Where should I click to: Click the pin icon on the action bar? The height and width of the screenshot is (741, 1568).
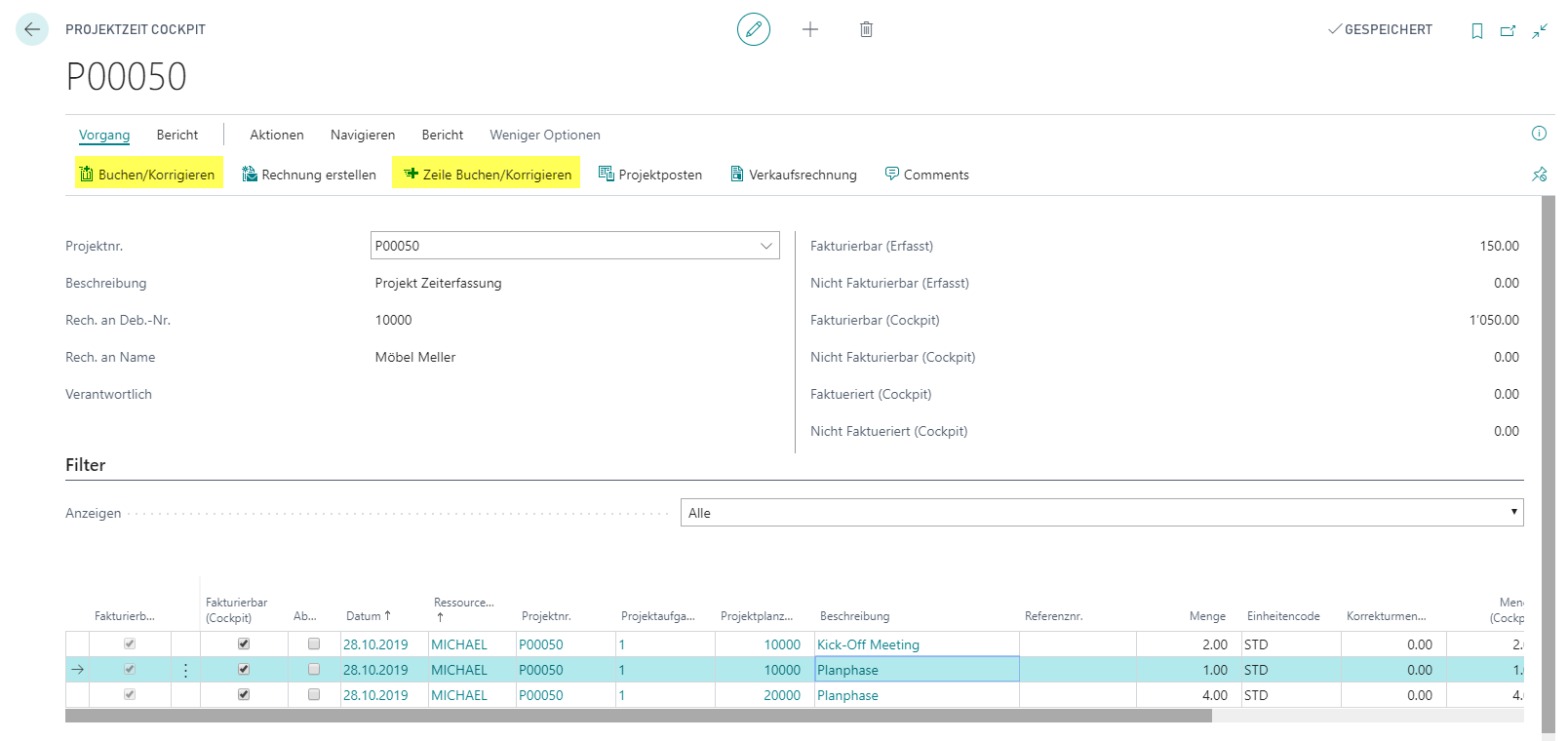point(1539,174)
